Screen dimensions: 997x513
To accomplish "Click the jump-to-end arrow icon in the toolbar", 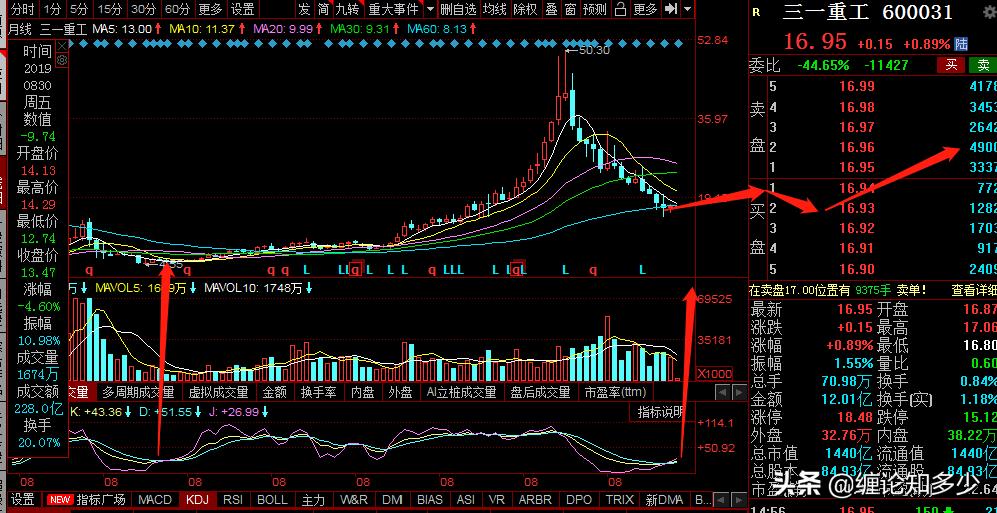I will [x=670, y=9].
